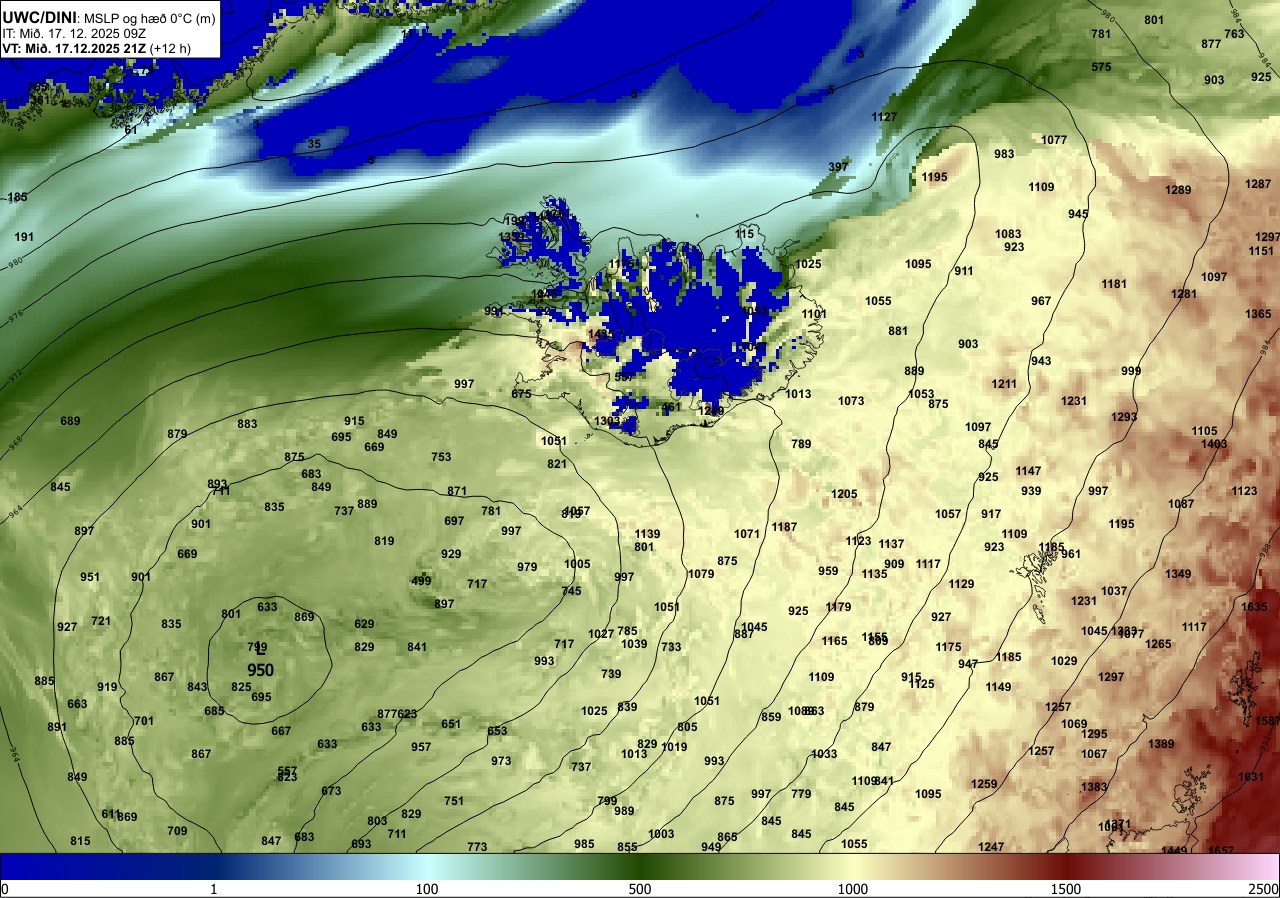The height and width of the screenshot is (898, 1280).
Task: Click the height value 1287
Action: [x=1258, y=184]
